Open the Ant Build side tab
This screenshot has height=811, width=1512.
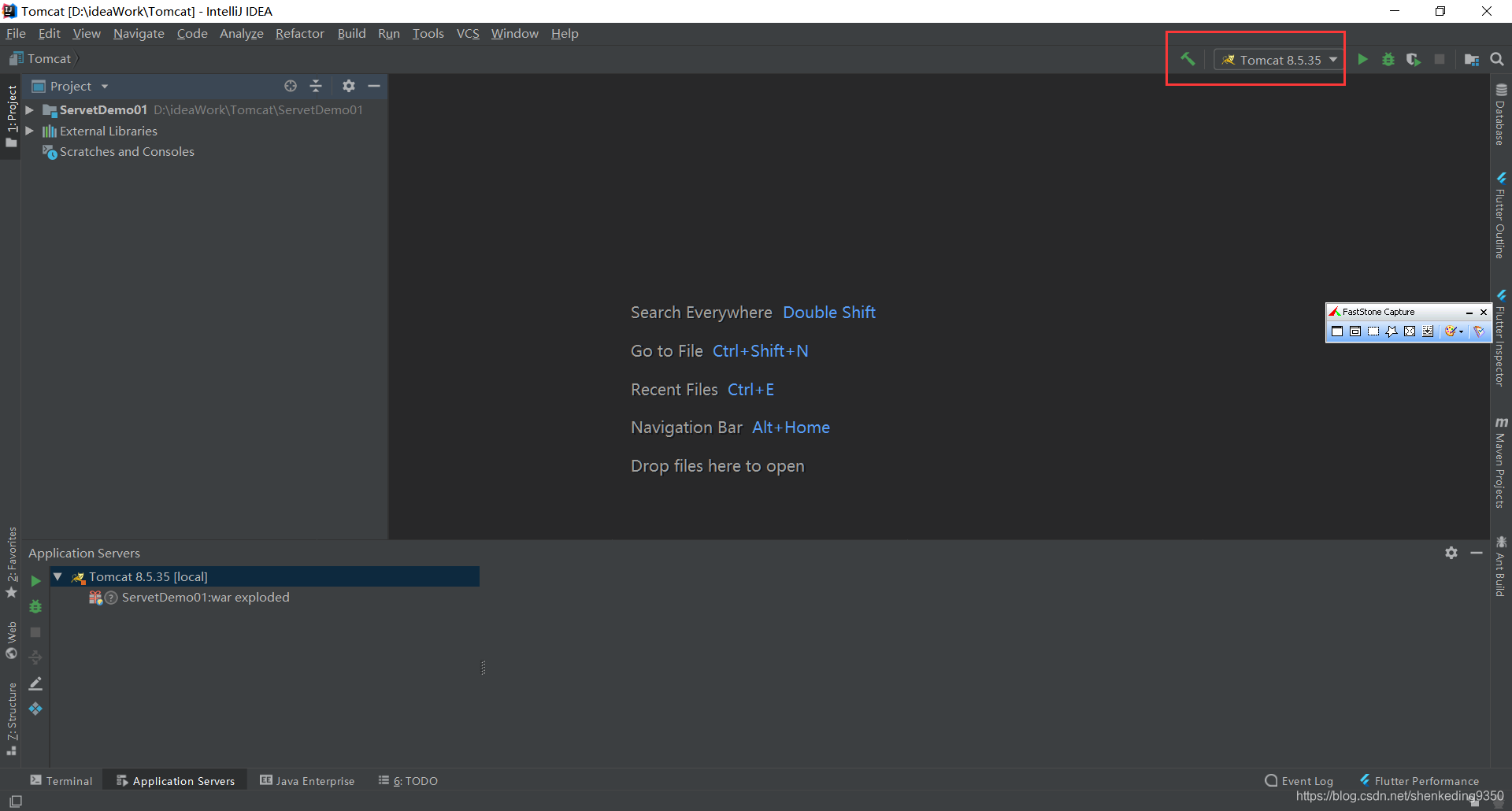tap(1501, 567)
